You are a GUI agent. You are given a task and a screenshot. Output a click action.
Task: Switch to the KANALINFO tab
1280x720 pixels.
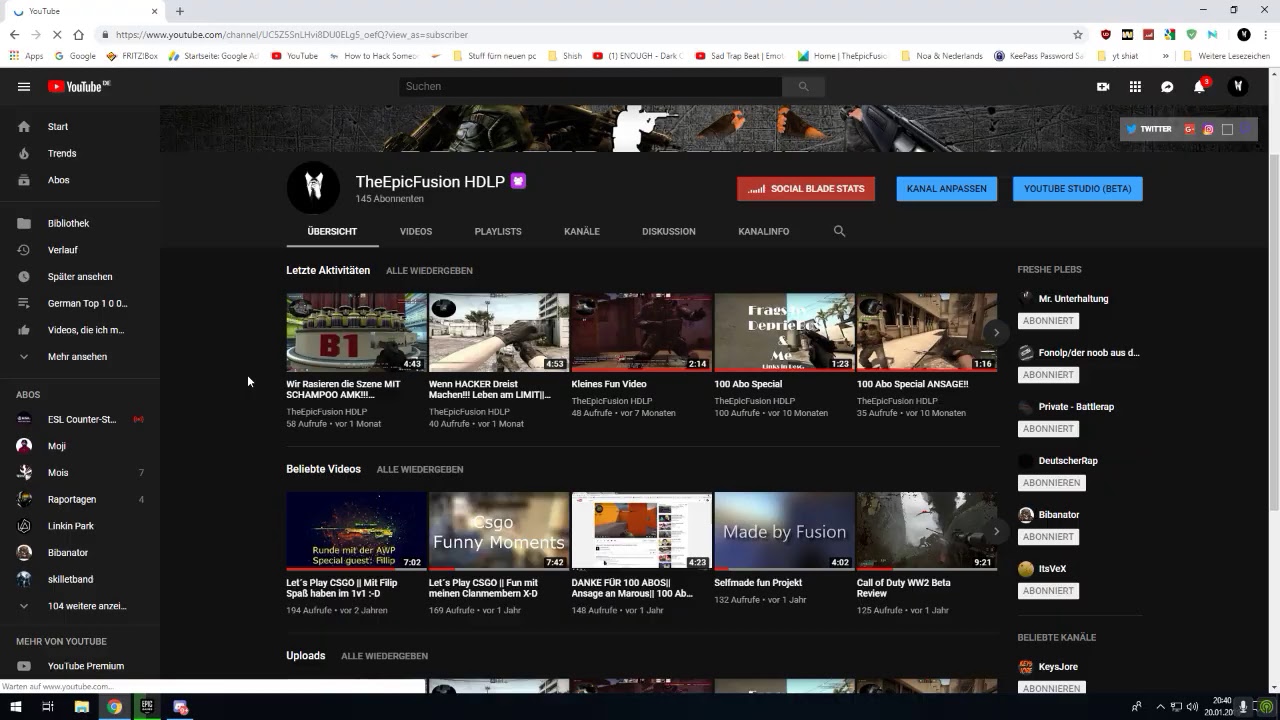click(764, 232)
